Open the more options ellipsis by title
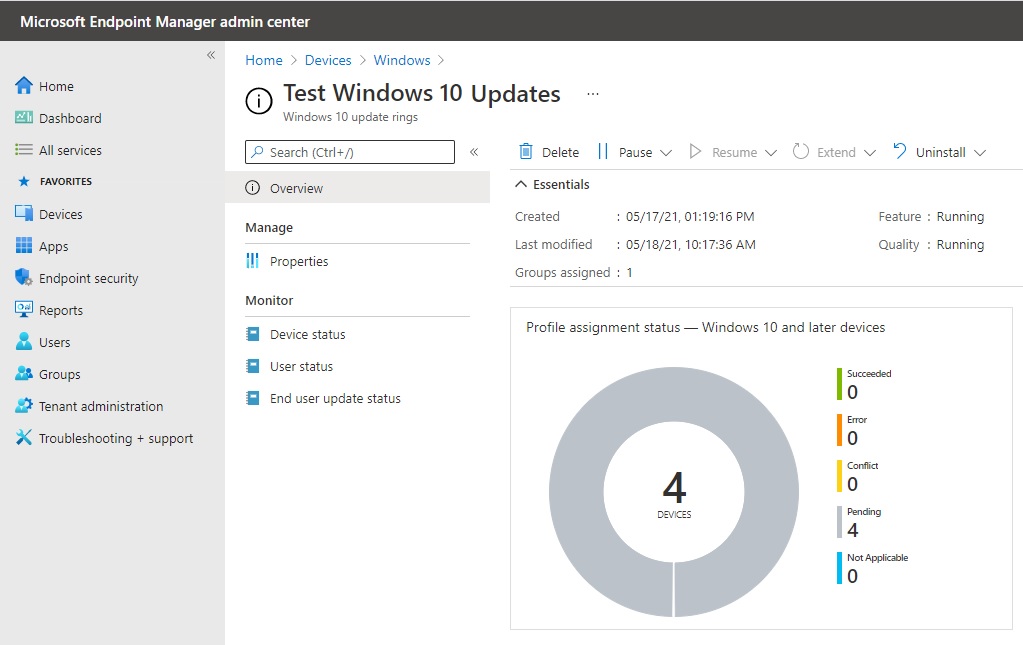Viewport: 1023px width, 645px height. click(592, 94)
